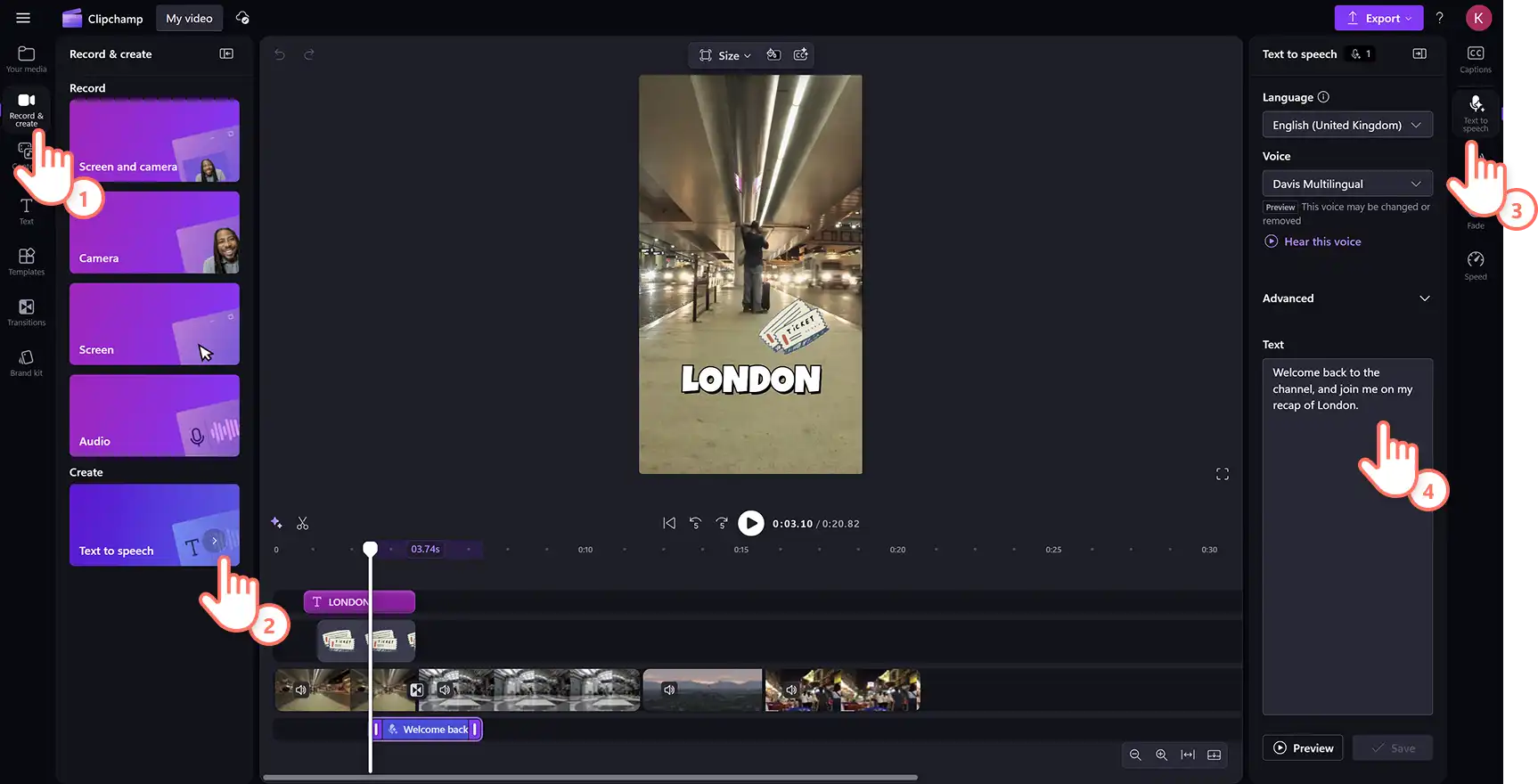This screenshot has height=784, width=1538.
Task: Open Text to speech property tab
Action: click(x=1476, y=112)
